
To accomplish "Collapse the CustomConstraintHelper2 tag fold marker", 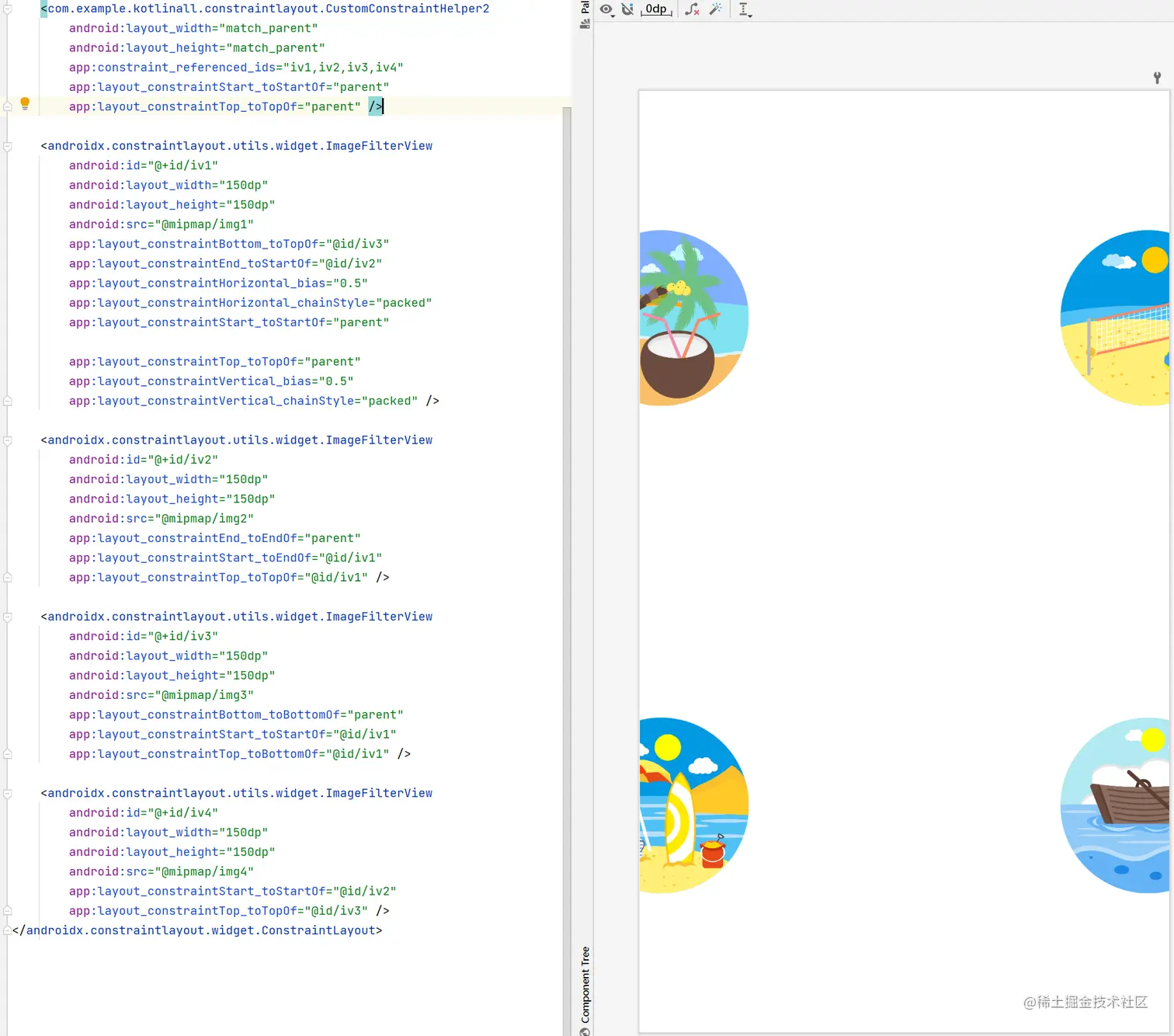I will pos(8,9).
